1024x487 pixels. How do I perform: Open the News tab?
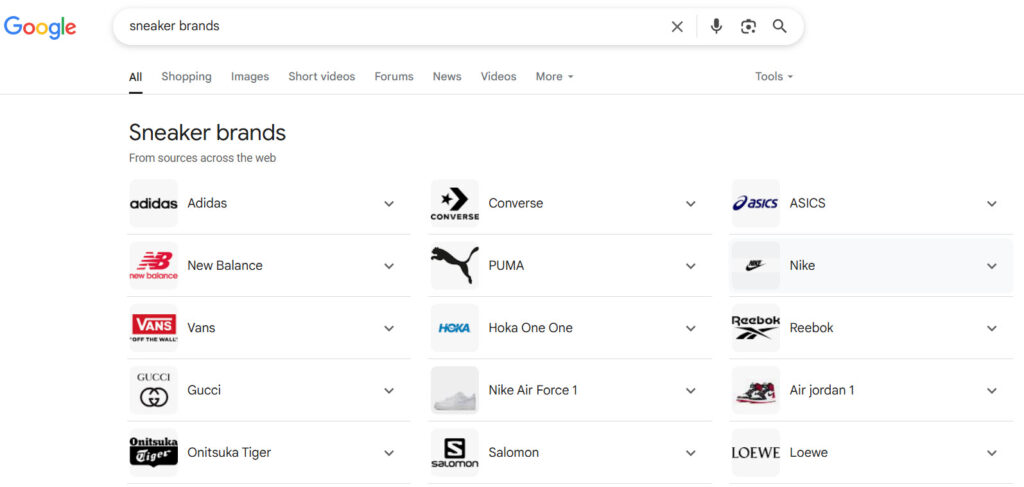pos(447,76)
